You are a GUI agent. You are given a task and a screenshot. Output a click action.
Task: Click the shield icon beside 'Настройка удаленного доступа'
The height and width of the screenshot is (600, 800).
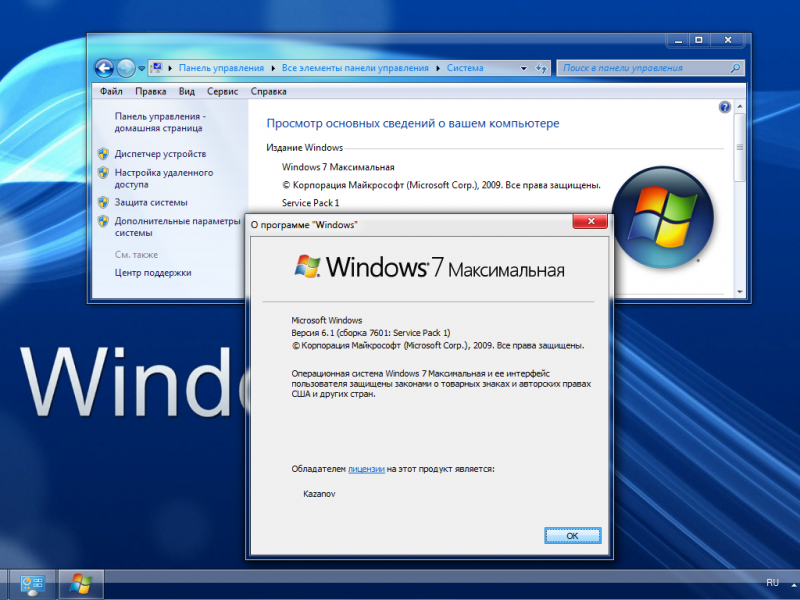coord(103,172)
